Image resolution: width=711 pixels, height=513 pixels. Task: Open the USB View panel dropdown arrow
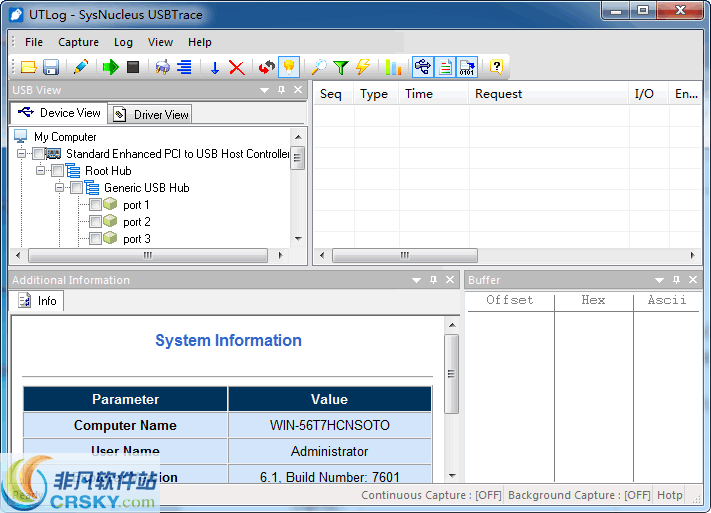(264, 90)
